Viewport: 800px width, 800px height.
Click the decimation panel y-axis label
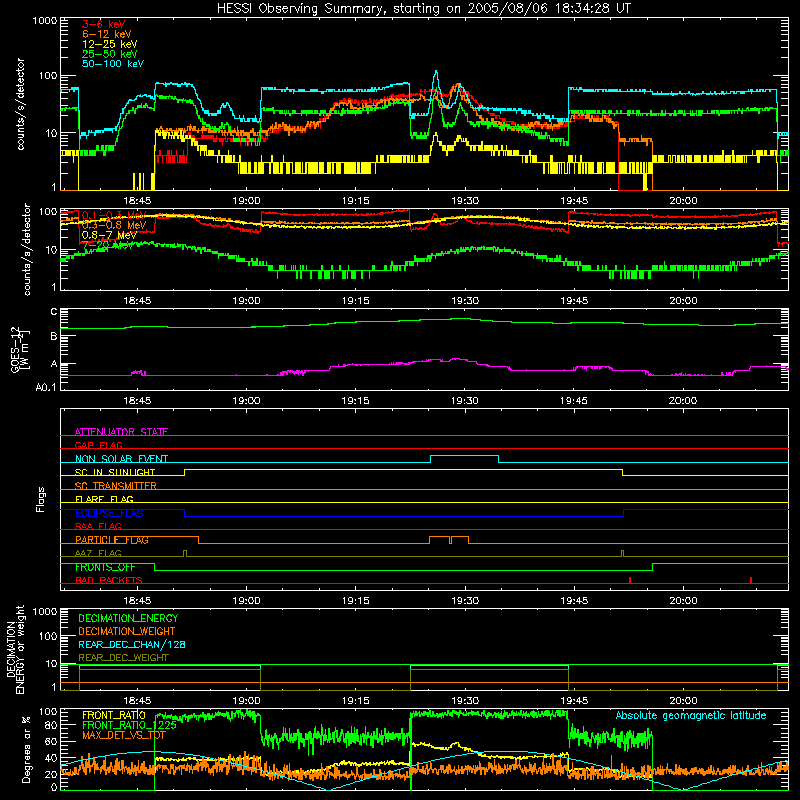click(15, 650)
